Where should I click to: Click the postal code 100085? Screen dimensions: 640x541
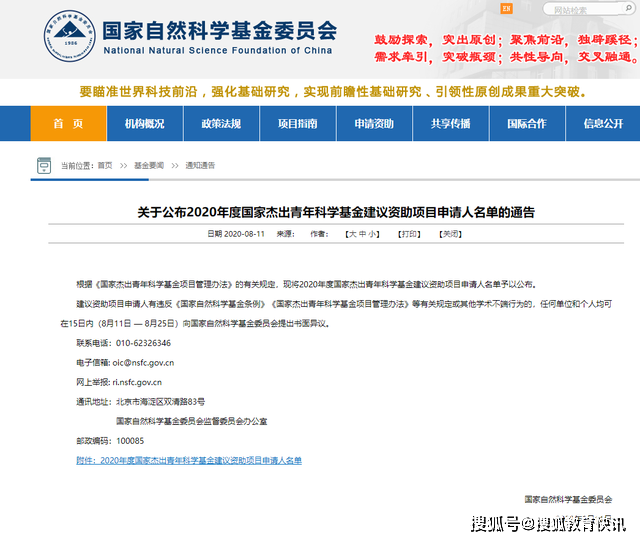tap(130, 441)
